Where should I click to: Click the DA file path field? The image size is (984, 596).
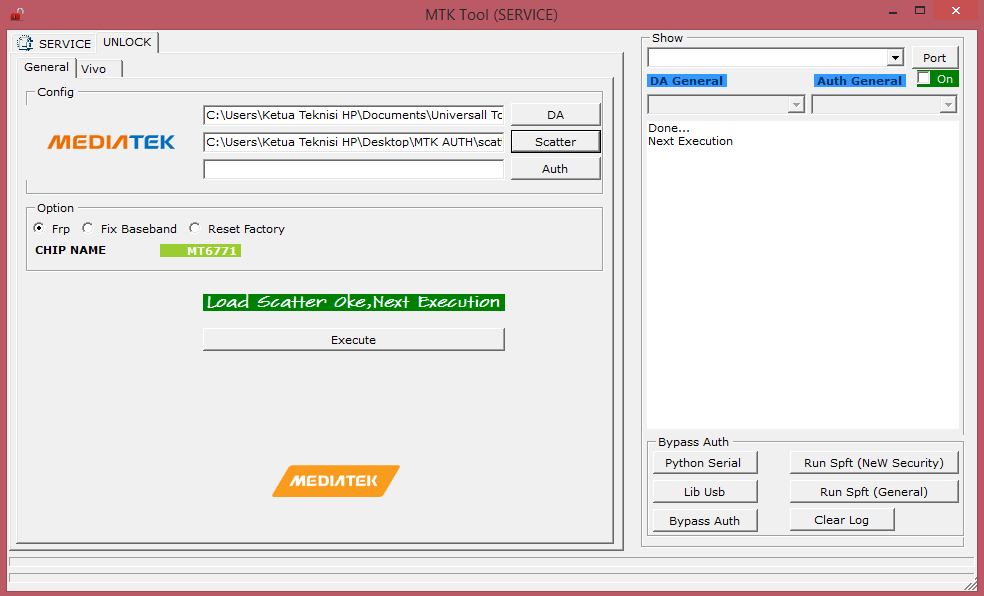coord(353,115)
